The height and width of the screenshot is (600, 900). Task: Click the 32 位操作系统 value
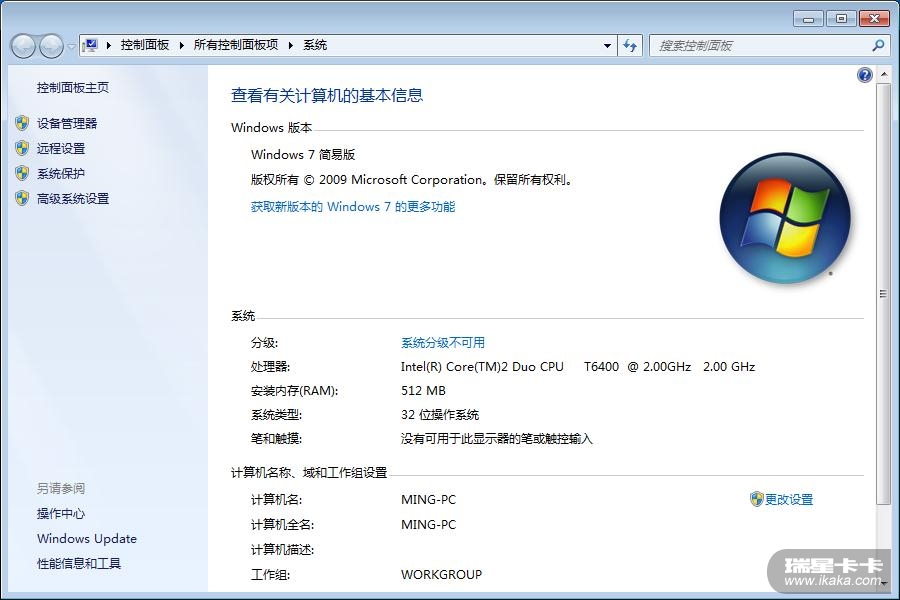(440, 415)
